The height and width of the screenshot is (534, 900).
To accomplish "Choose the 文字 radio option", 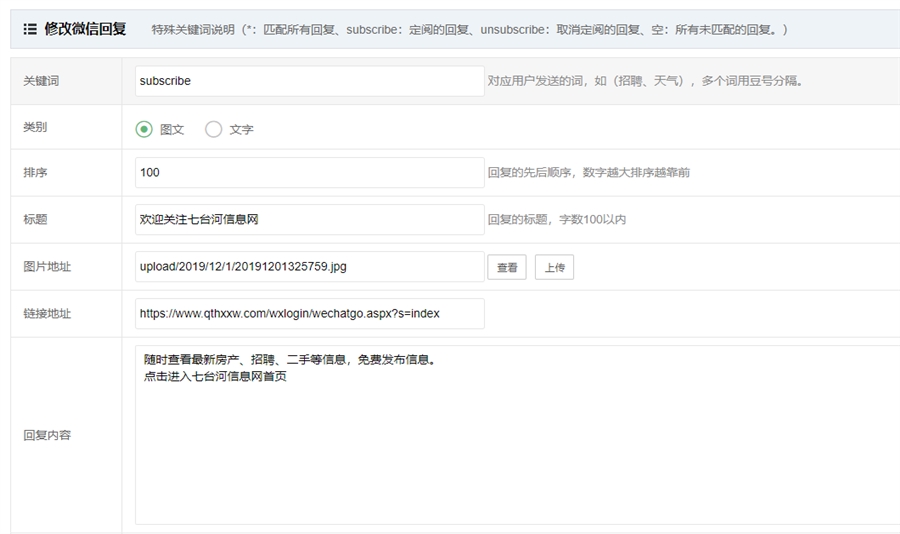I will pyautogui.click(x=213, y=129).
